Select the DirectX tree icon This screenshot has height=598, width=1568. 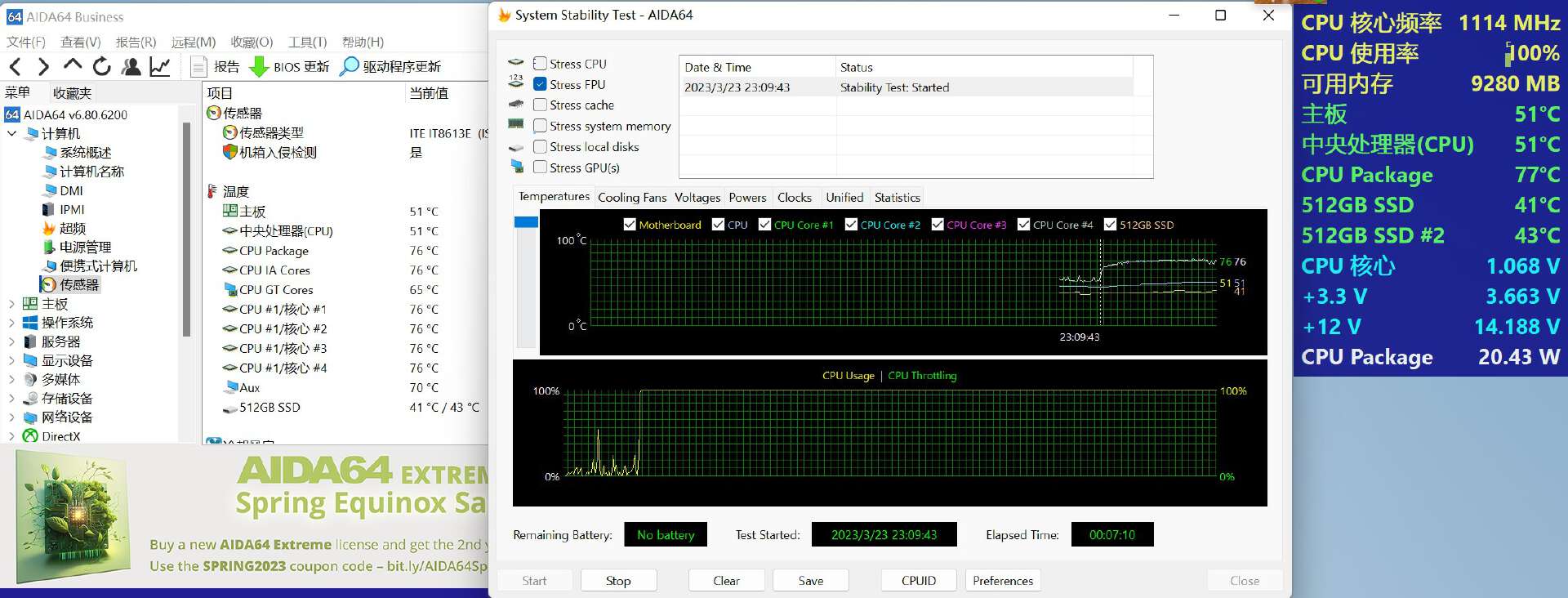[x=30, y=436]
